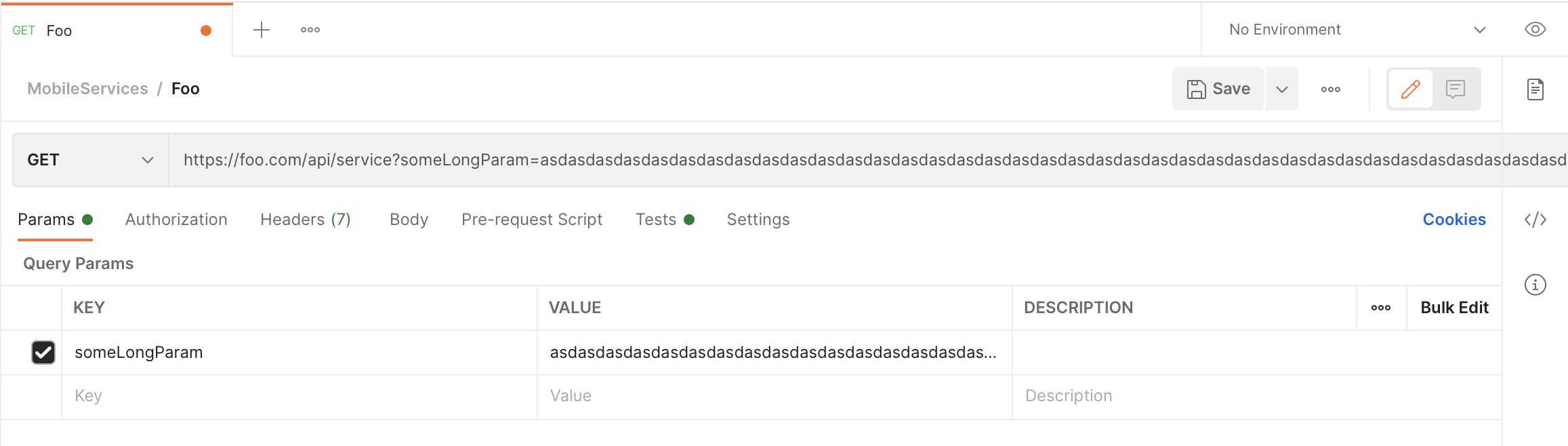Switch to the Tests tab
The height and width of the screenshot is (446, 1568).
[x=655, y=219]
